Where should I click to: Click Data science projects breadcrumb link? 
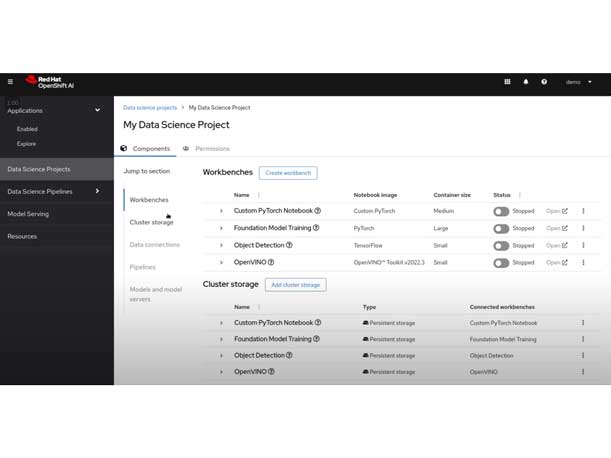pos(150,107)
